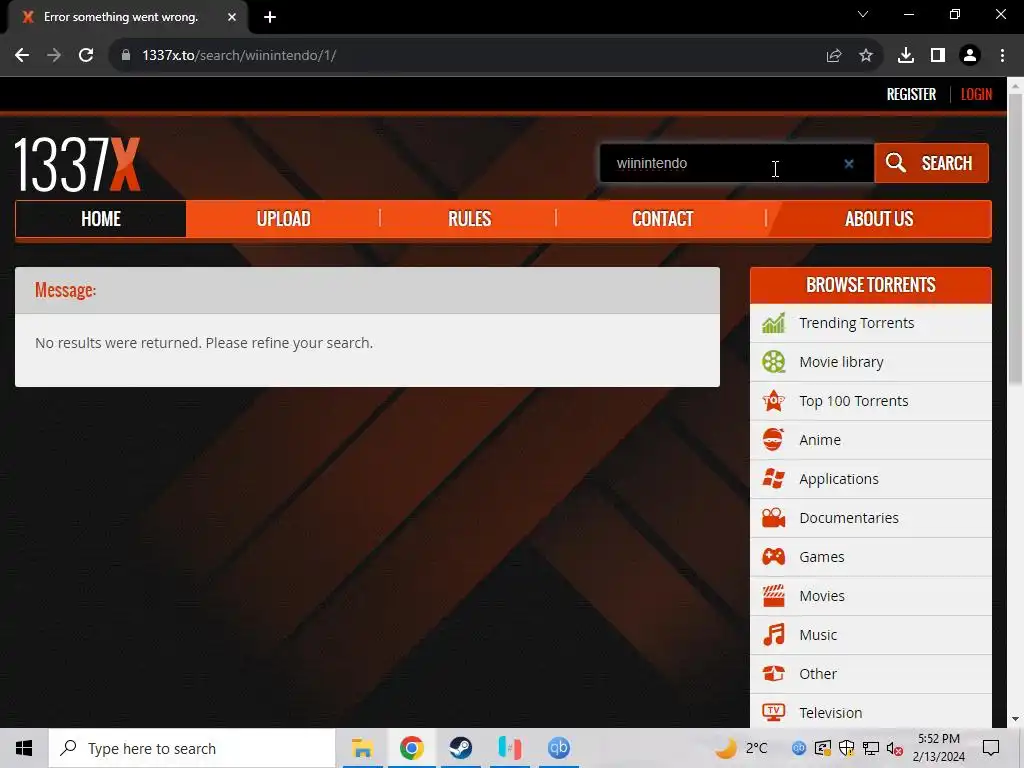Click the muted volume tray icon

[895, 748]
